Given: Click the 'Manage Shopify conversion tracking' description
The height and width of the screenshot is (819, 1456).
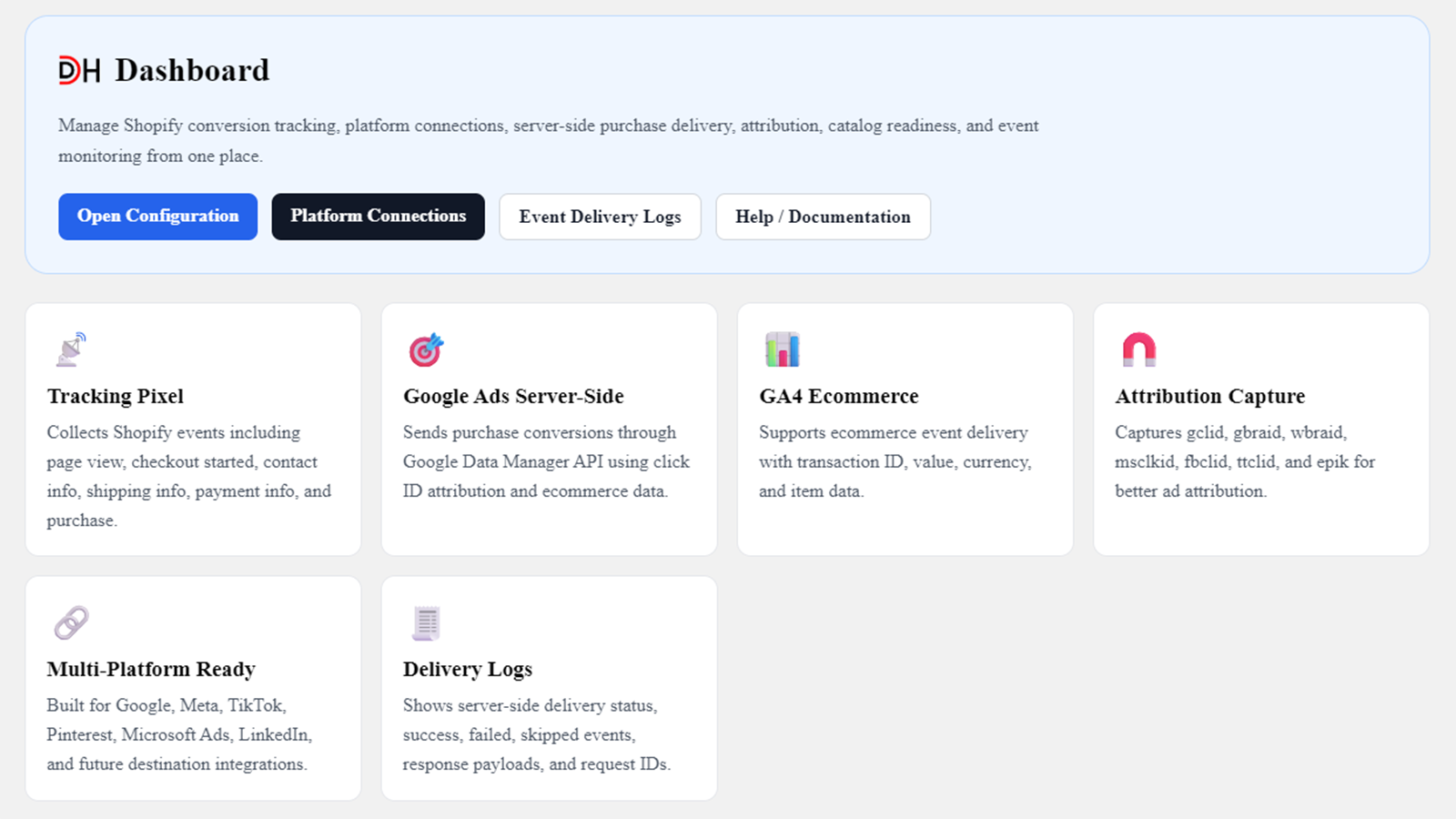Looking at the screenshot, I should [x=549, y=140].
